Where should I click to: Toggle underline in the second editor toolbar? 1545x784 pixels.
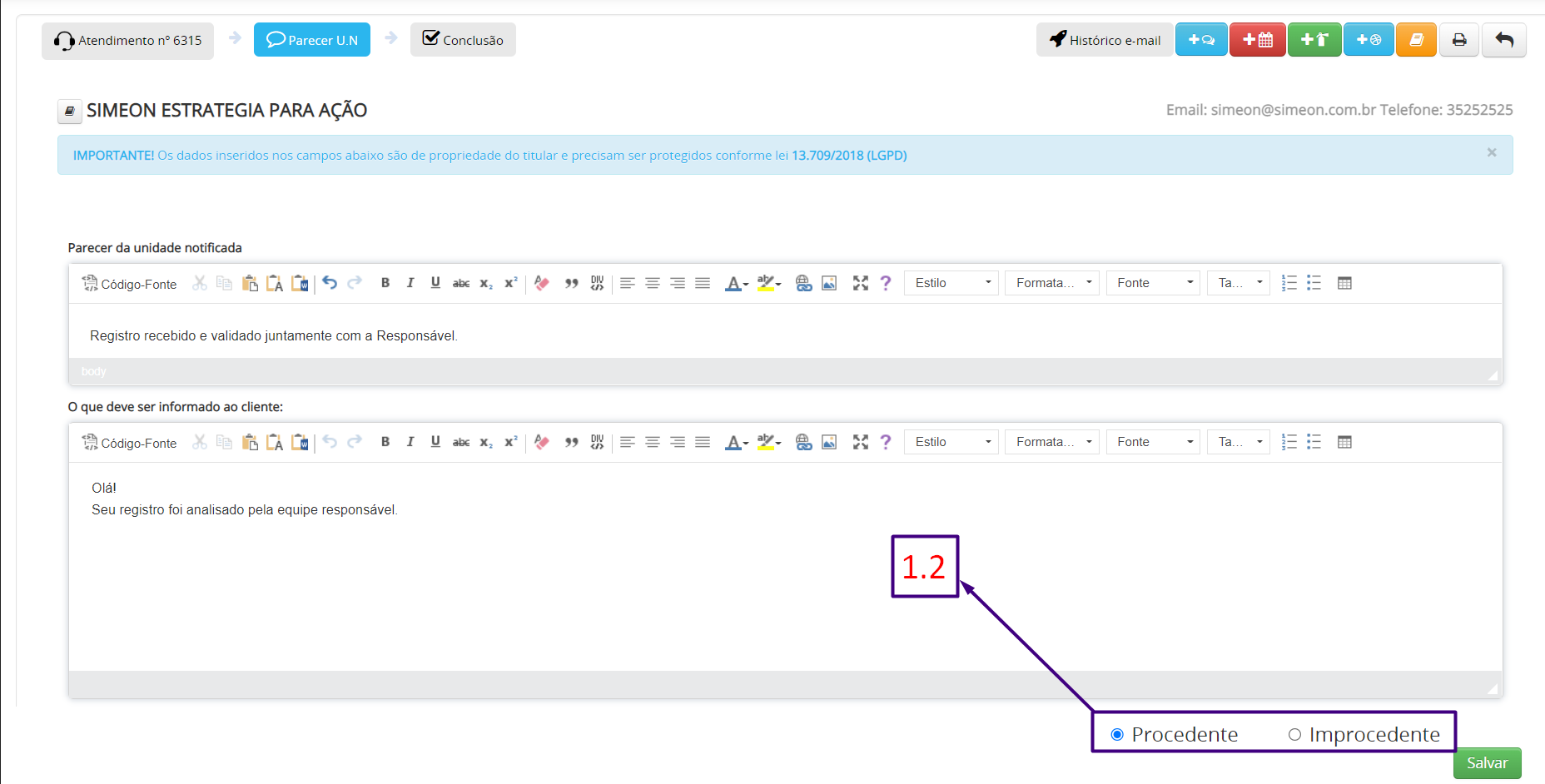(x=435, y=442)
